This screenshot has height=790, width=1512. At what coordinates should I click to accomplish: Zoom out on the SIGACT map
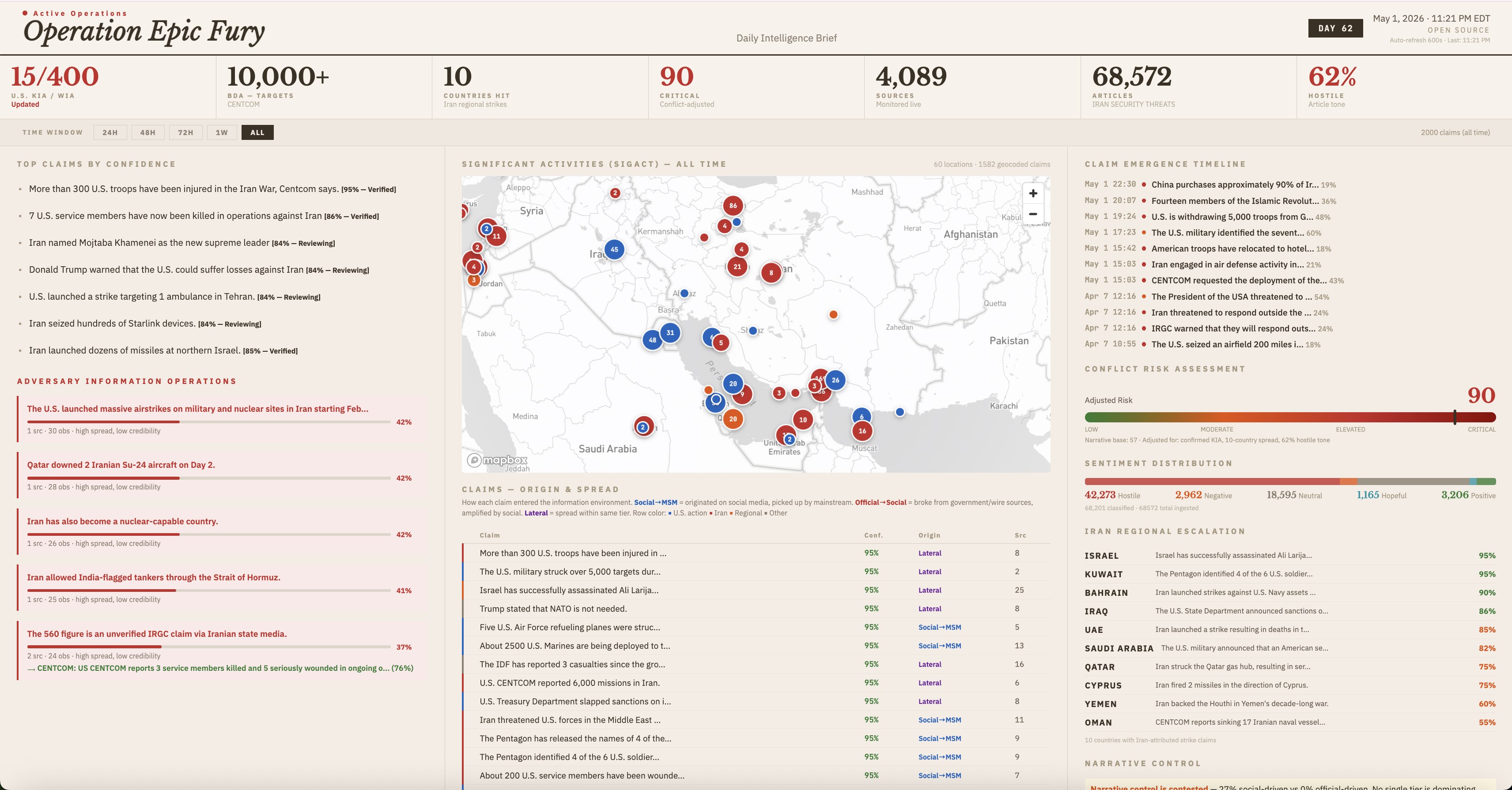(x=1033, y=214)
